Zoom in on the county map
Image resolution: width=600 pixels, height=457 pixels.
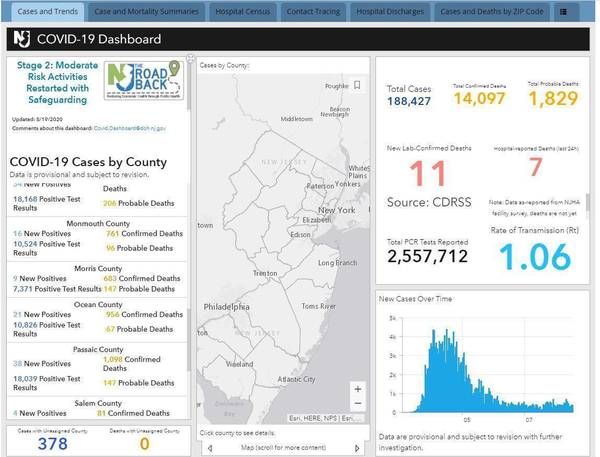(x=358, y=387)
